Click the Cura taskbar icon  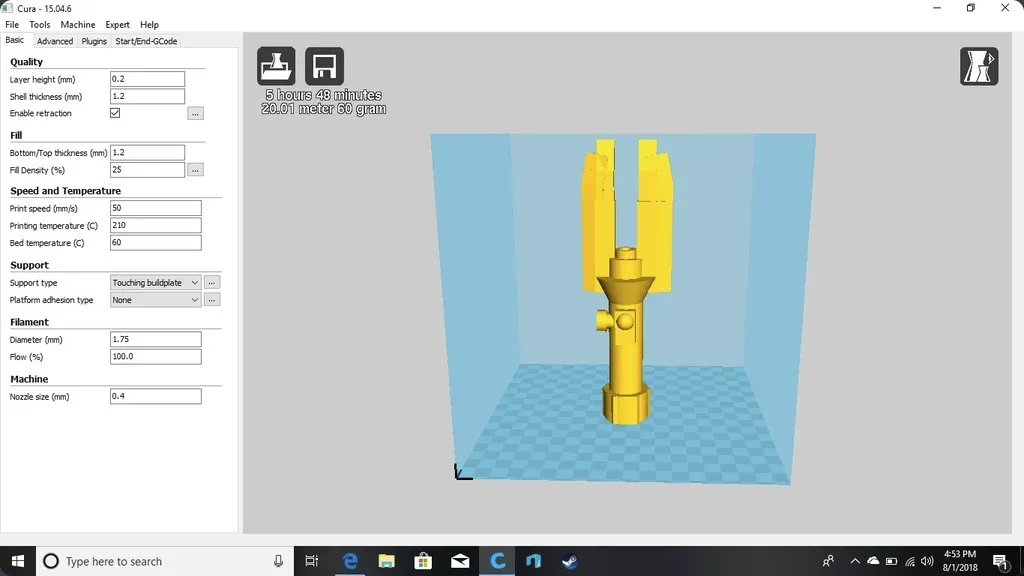point(498,561)
